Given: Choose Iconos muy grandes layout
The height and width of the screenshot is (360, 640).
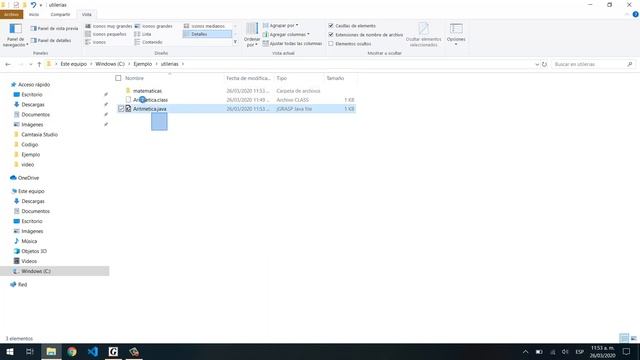Looking at the screenshot, I should (x=109, y=26).
